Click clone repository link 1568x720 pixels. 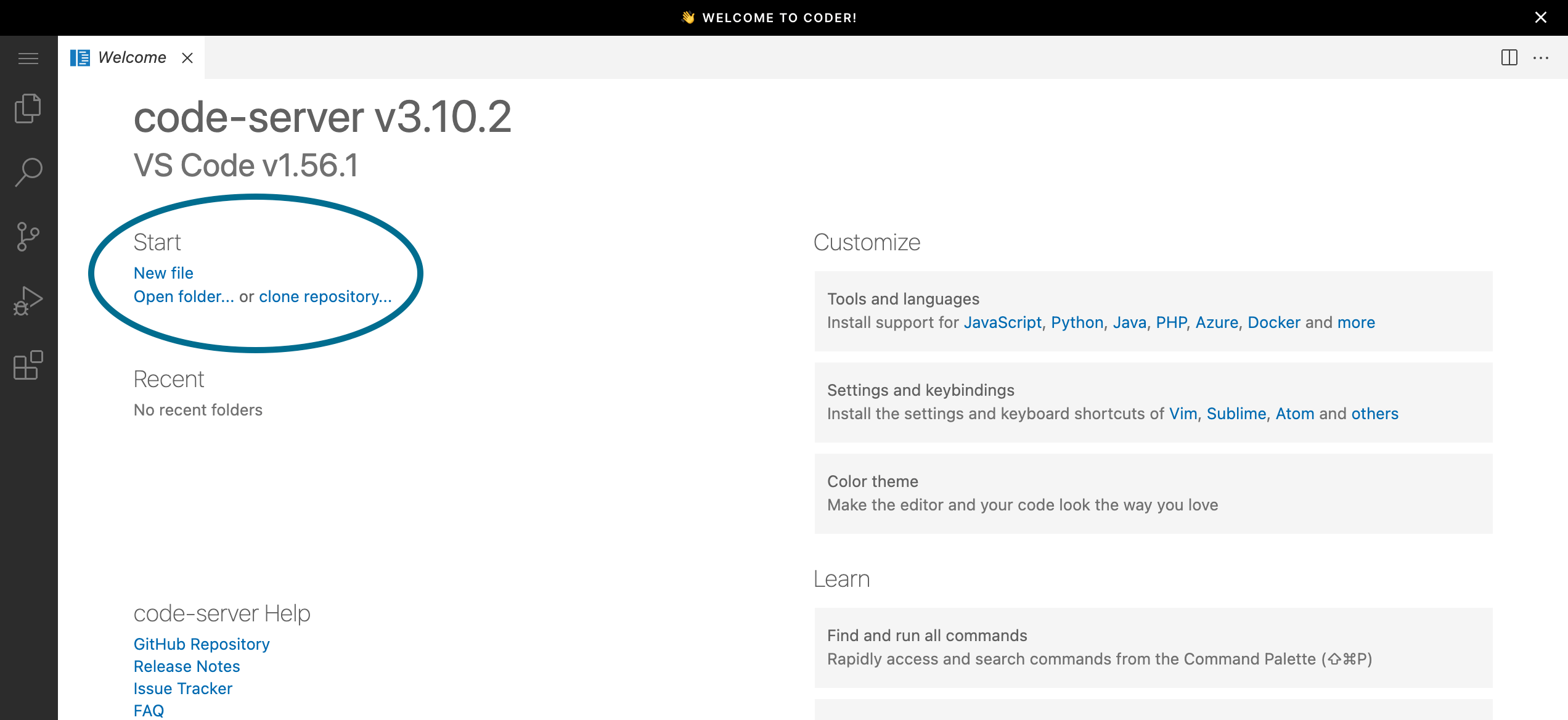[325, 296]
